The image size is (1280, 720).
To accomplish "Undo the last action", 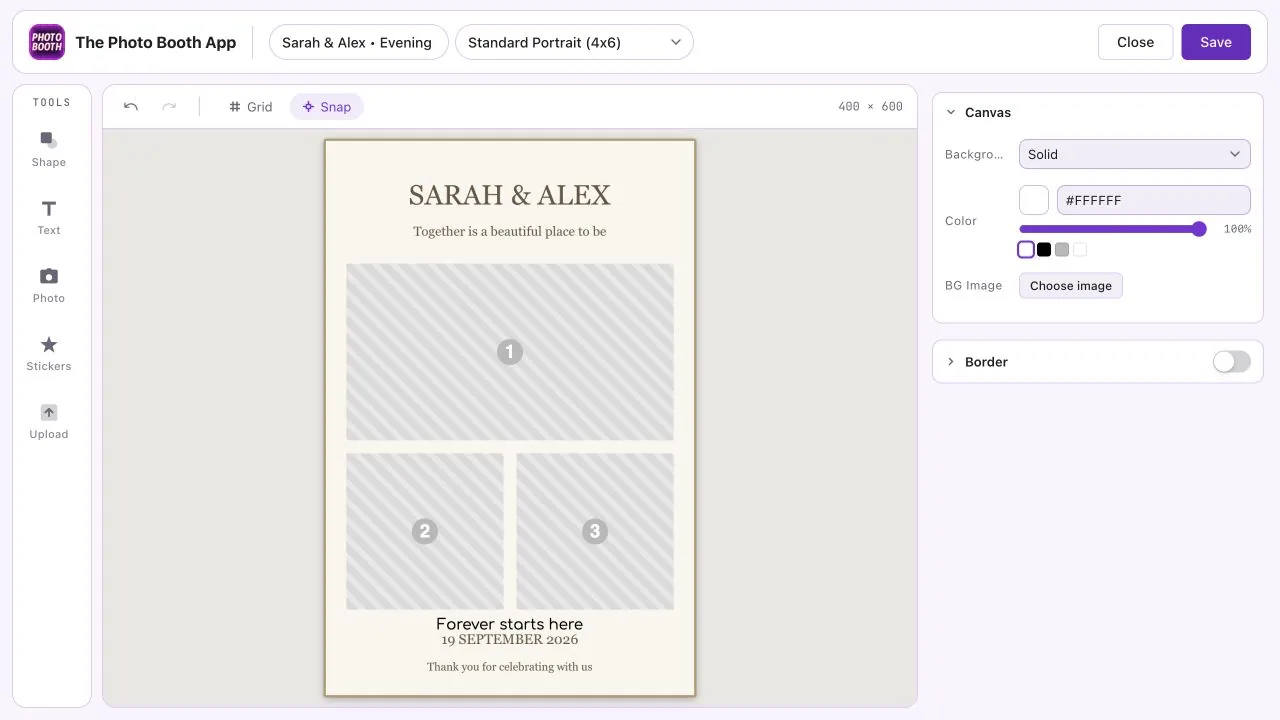I will (131, 107).
